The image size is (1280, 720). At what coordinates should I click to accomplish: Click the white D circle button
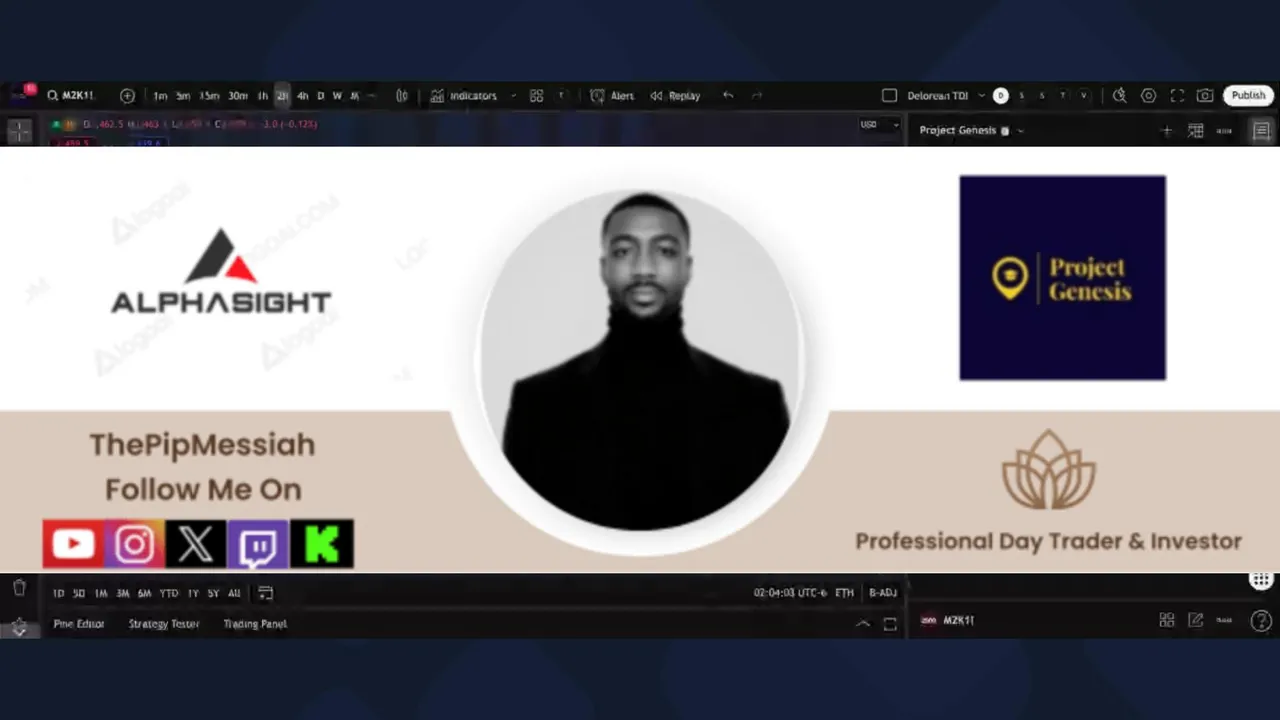[1000, 96]
